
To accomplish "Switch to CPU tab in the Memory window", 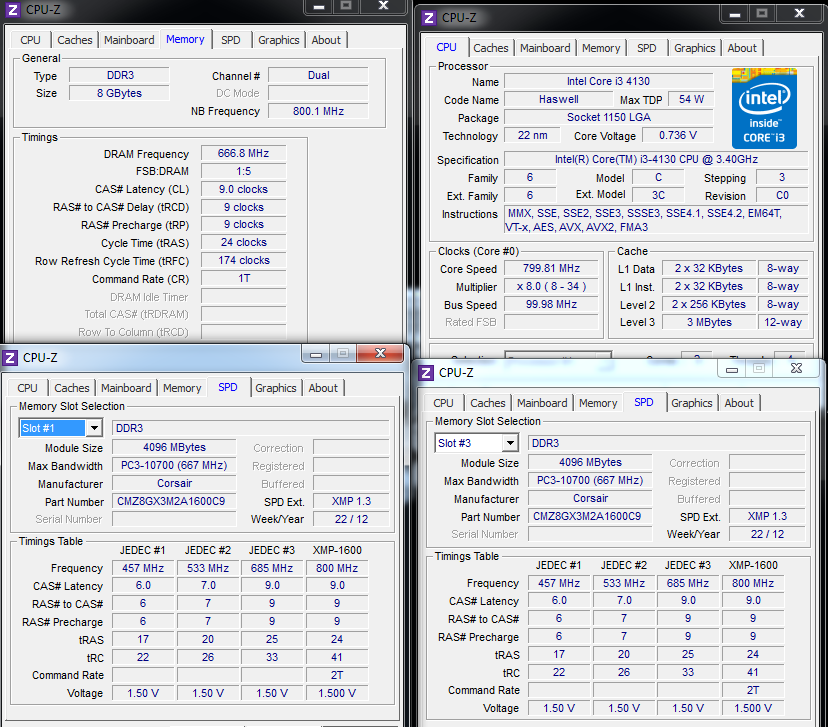I will (31, 40).
